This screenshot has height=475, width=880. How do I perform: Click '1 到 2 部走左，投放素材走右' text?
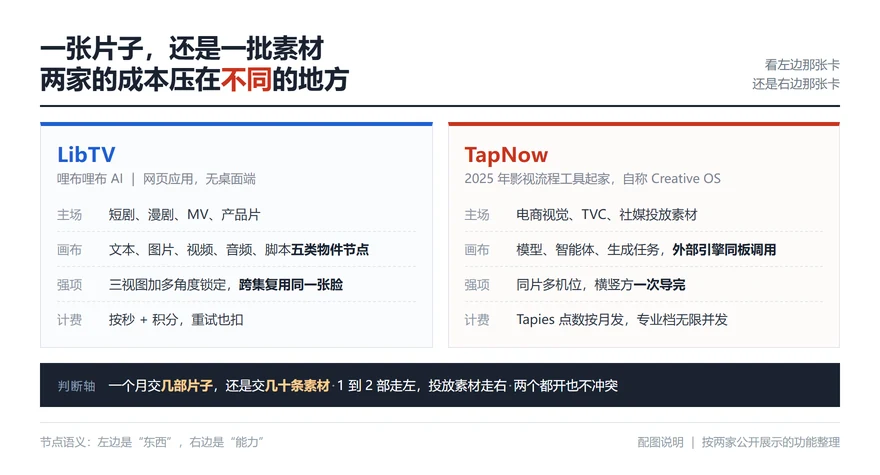click(x=421, y=386)
